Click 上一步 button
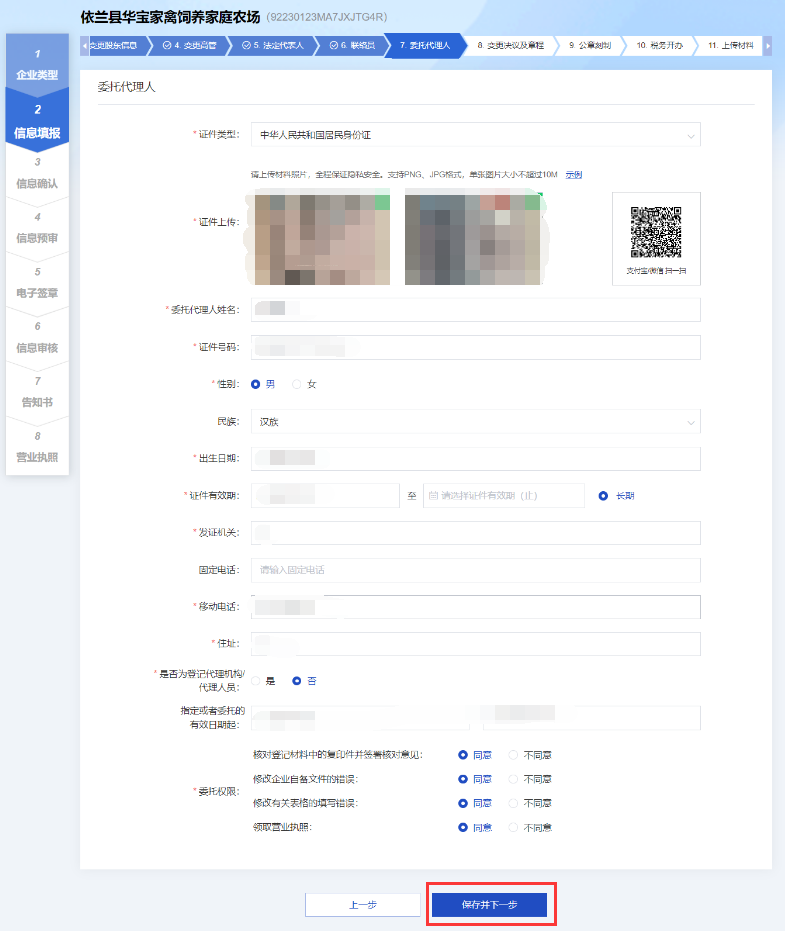794x931 pixels. (362, 904)
